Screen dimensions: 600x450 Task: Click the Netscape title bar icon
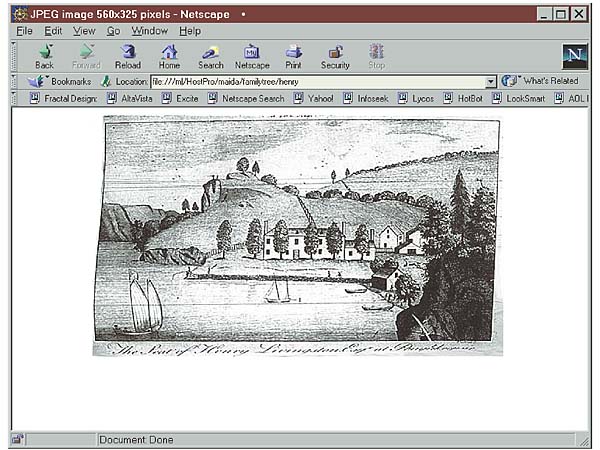click(20, 14)
